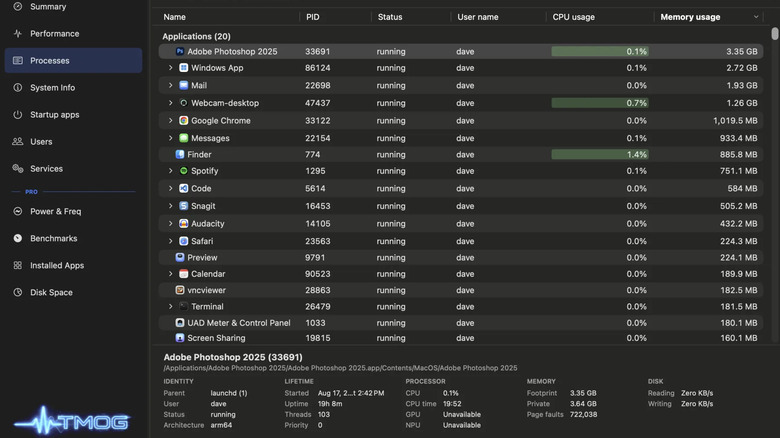780x438 pixels.
Task: Expand the Google Chrome process row
Action: pos(170,120)
